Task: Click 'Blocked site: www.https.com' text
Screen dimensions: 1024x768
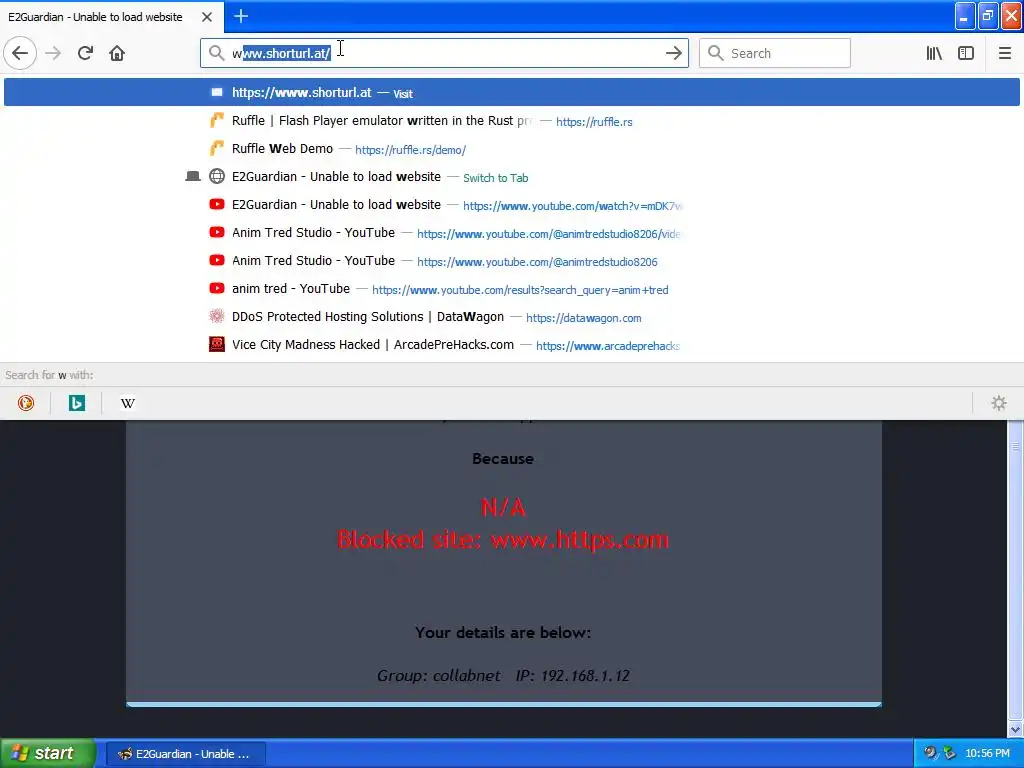Action: (503, 539)
